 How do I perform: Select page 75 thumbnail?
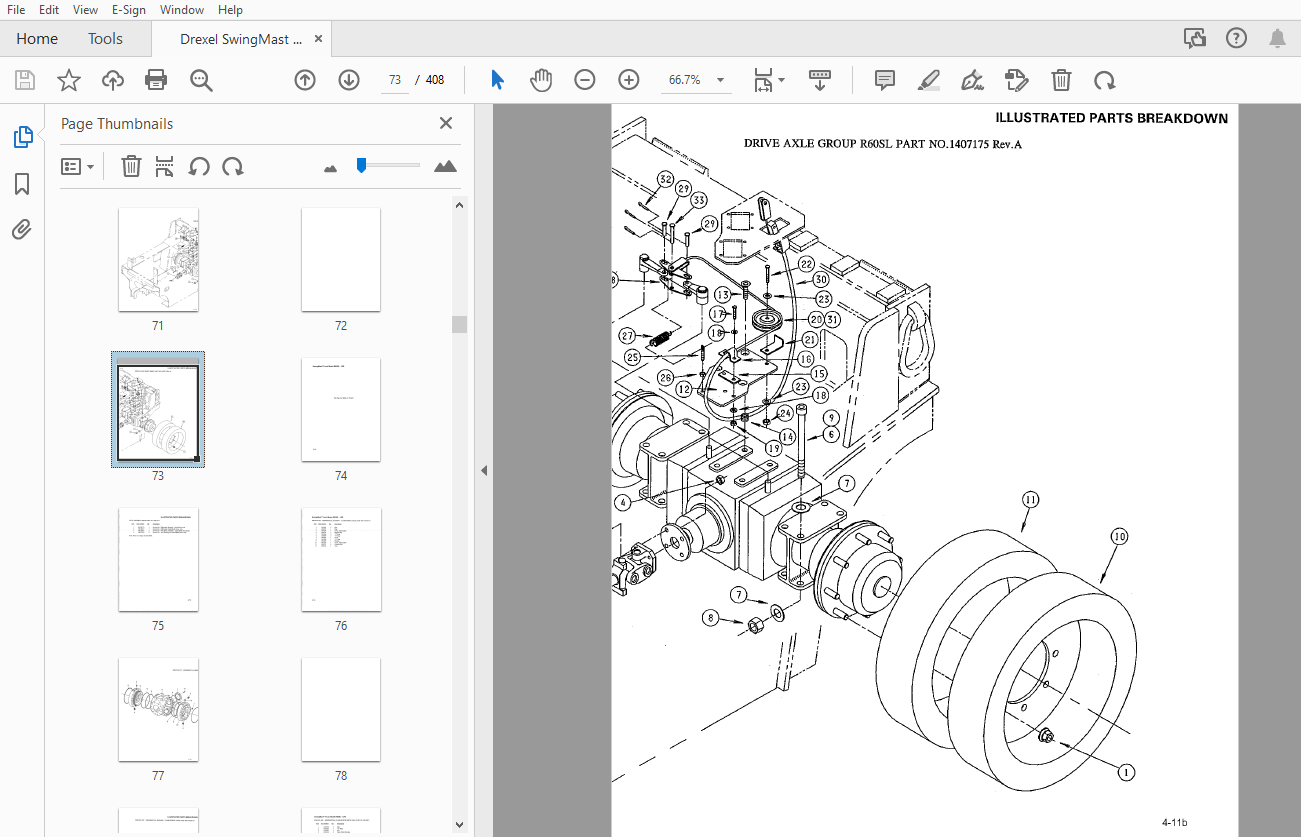tap(158, 559)
